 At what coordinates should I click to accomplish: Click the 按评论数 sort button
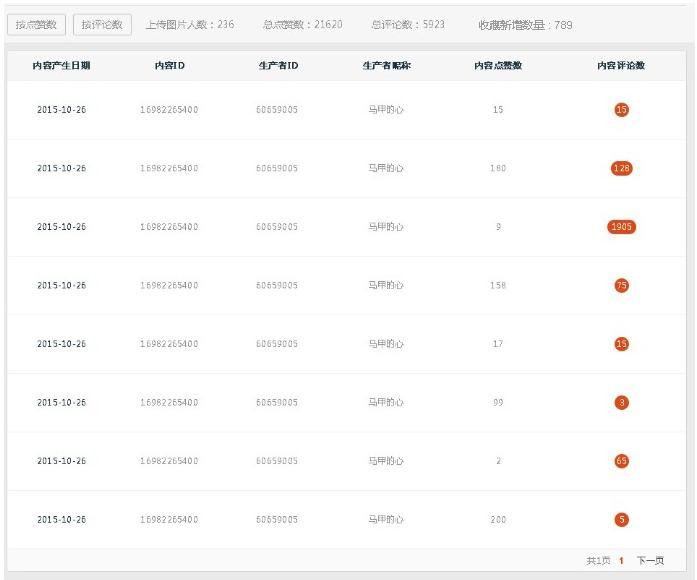pos(102,24)
